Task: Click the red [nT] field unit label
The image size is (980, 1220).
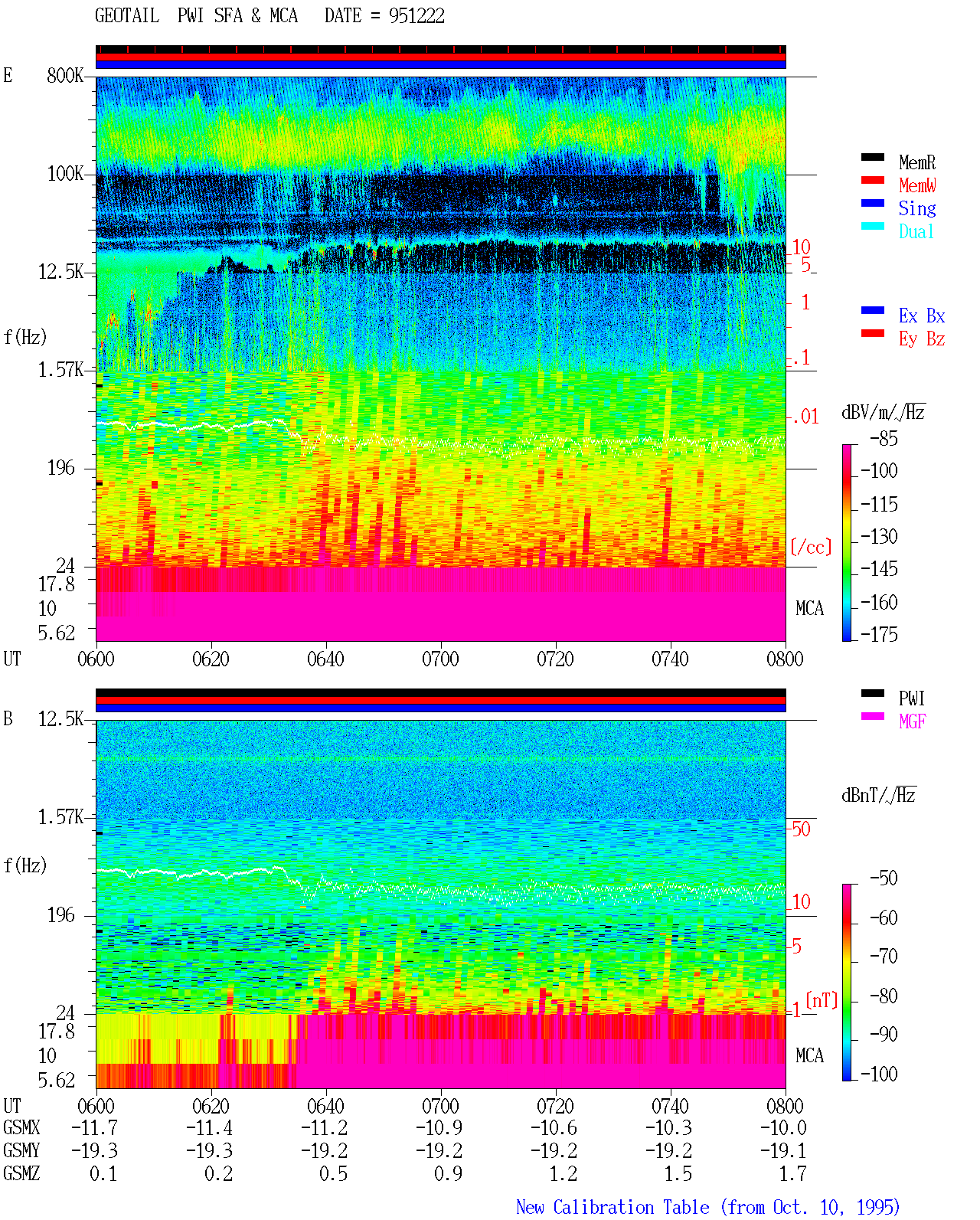Action: (822, 1000)
